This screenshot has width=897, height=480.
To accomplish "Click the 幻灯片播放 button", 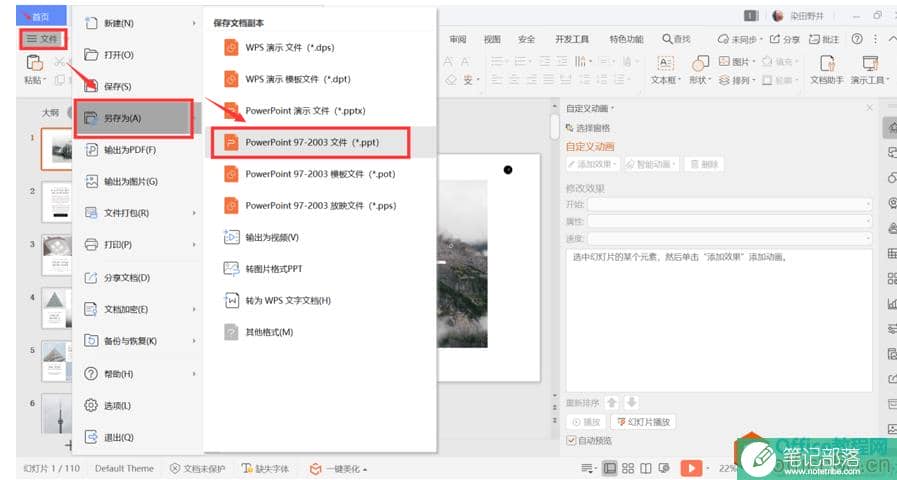I will coord(644,422).
